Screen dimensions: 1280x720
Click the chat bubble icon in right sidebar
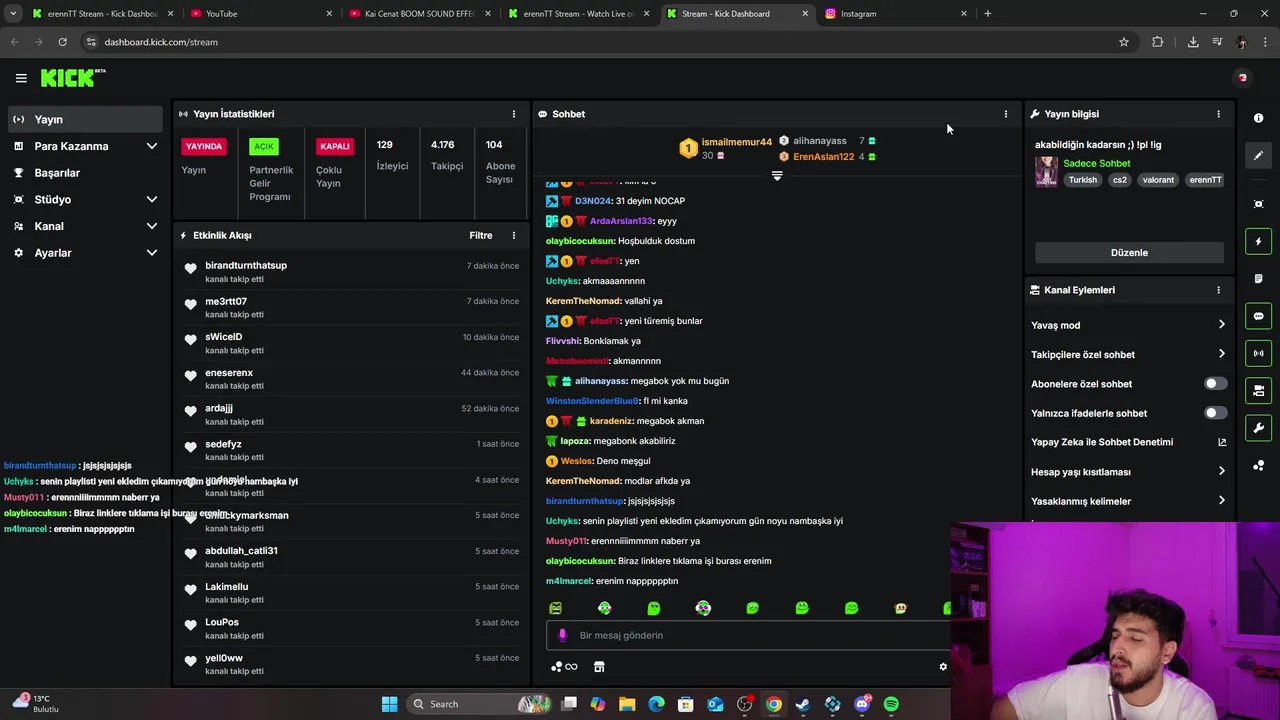tap(1258, 316)
